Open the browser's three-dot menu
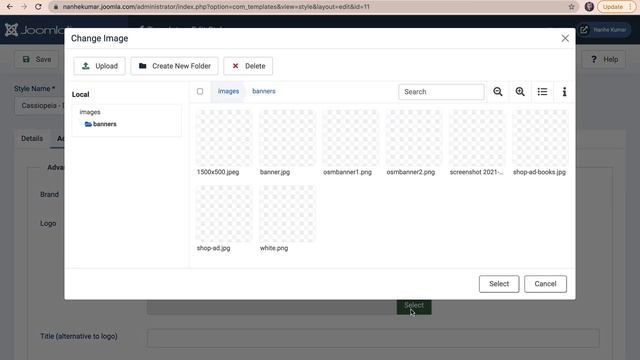 630,7
